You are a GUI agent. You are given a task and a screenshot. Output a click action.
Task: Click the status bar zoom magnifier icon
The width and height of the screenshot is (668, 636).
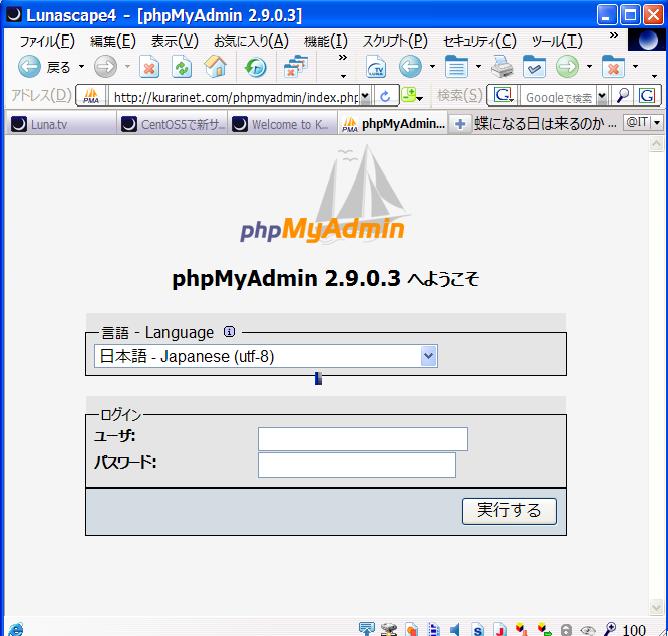[610, 629]
